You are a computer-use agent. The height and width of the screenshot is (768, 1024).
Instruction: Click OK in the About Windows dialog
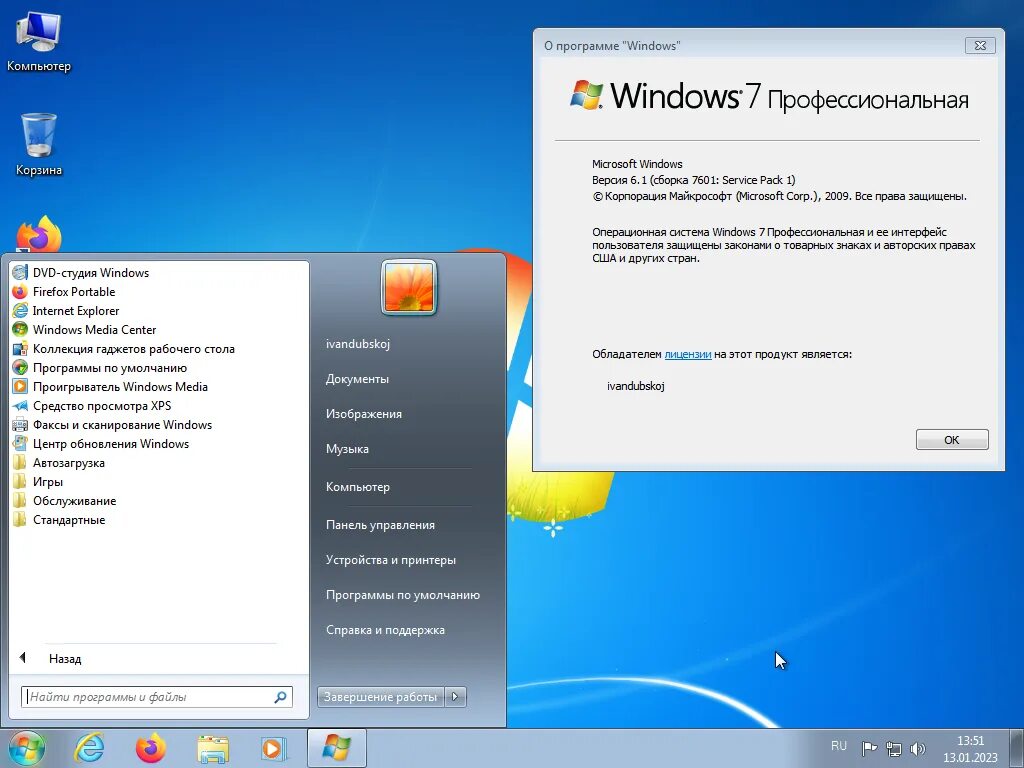click(951, 439)
